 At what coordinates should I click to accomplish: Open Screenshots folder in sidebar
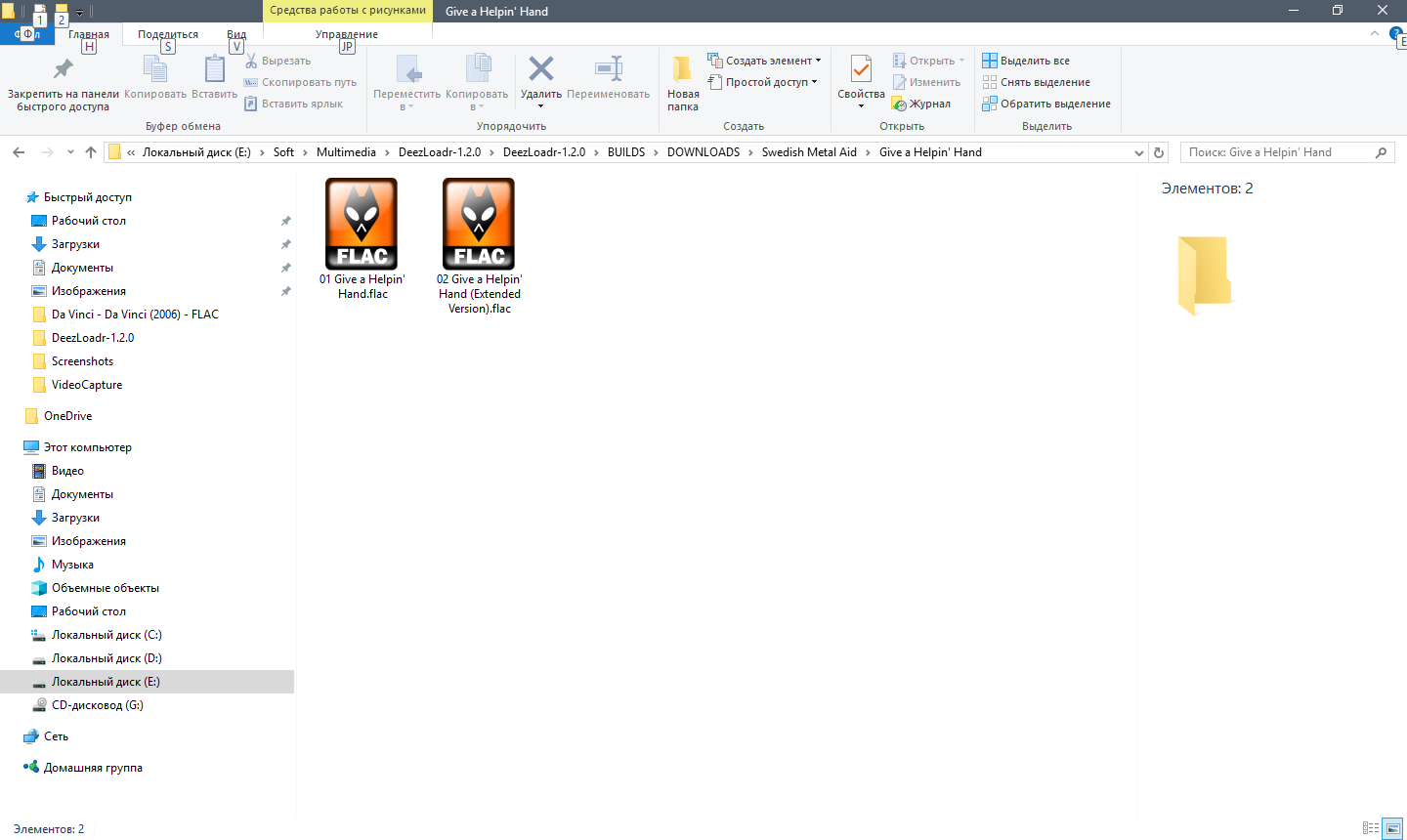82,361
